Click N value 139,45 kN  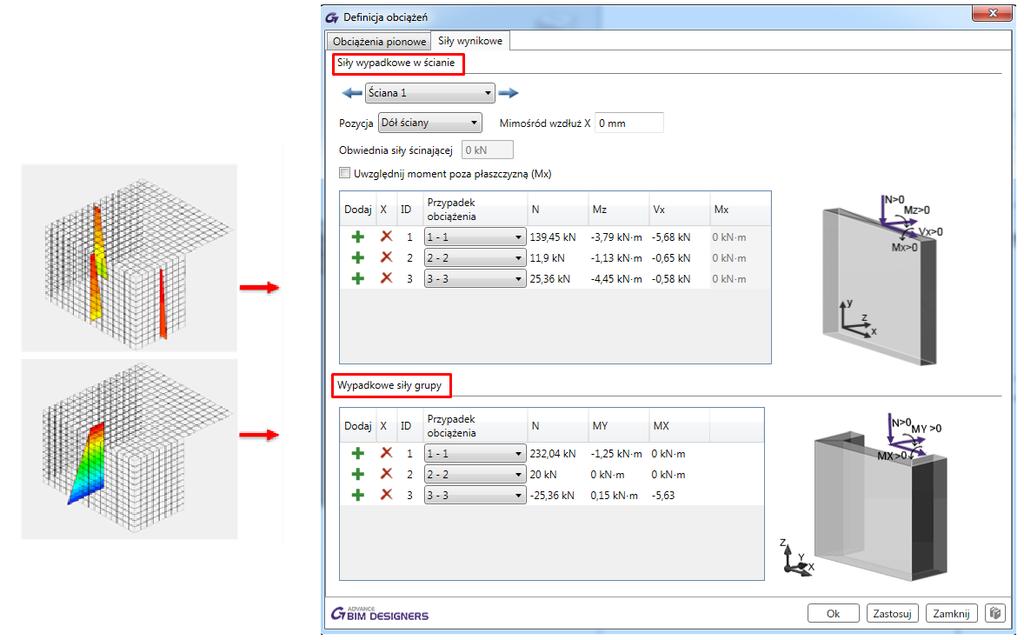(x=552, y=237)
